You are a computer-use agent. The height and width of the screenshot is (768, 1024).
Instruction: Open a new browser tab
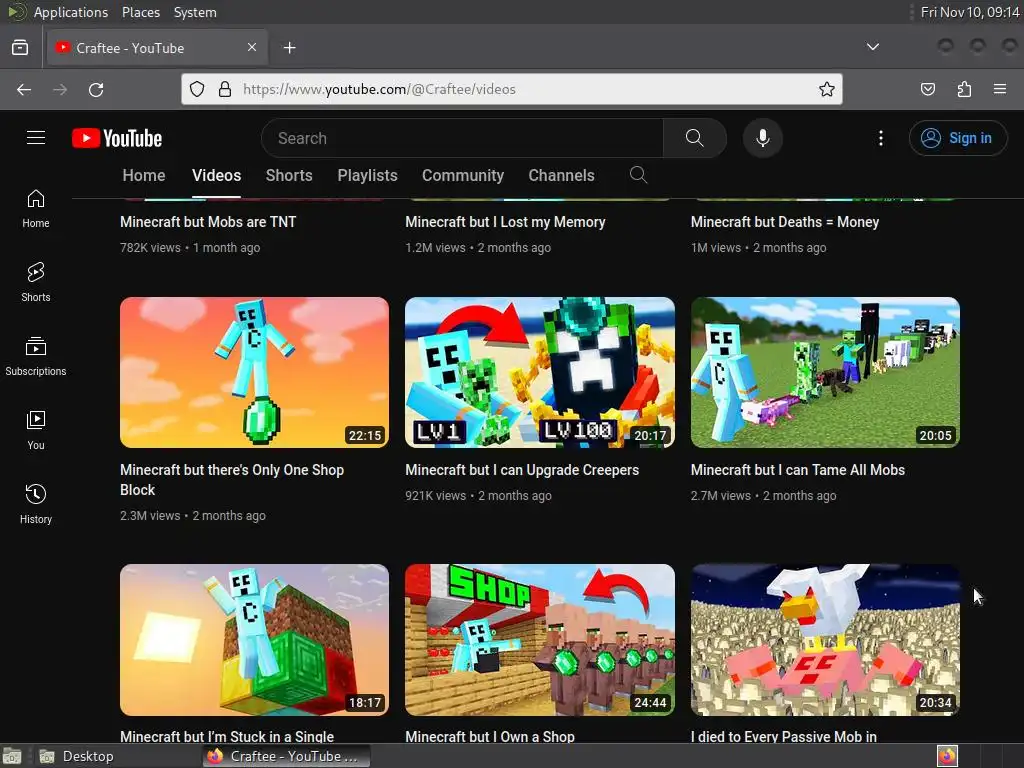coord(289,48)
